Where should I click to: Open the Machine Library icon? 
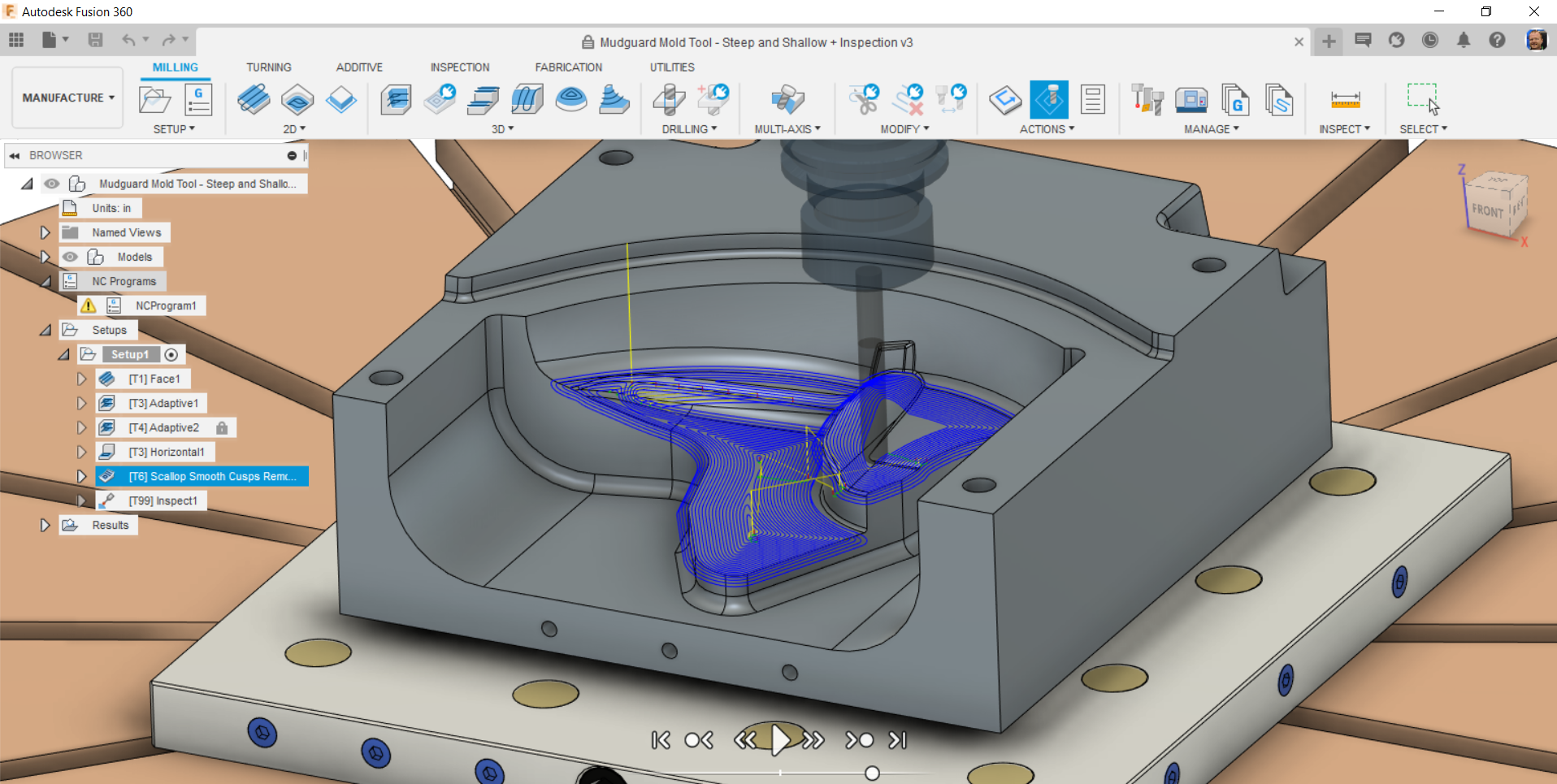[x=1191, y=101]
